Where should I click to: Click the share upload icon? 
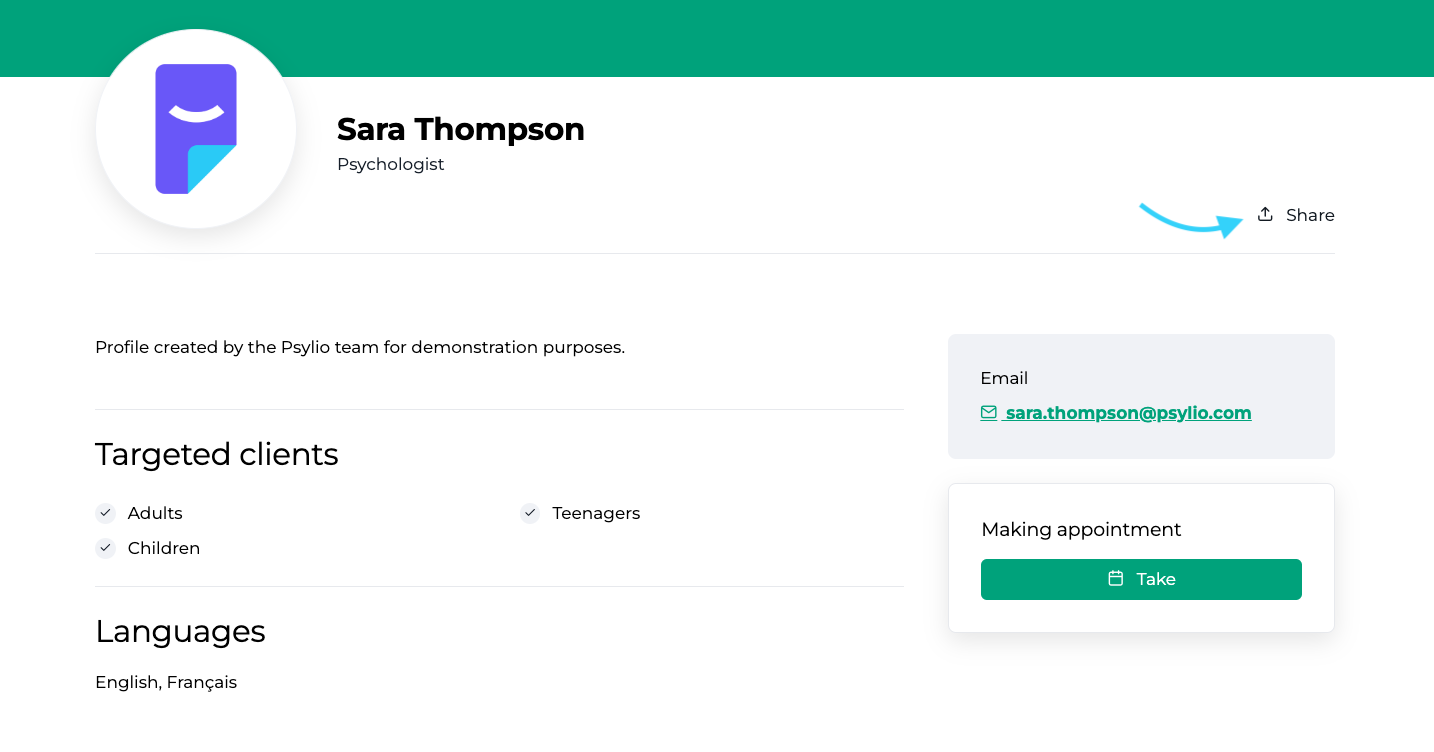pos(1265,214)
